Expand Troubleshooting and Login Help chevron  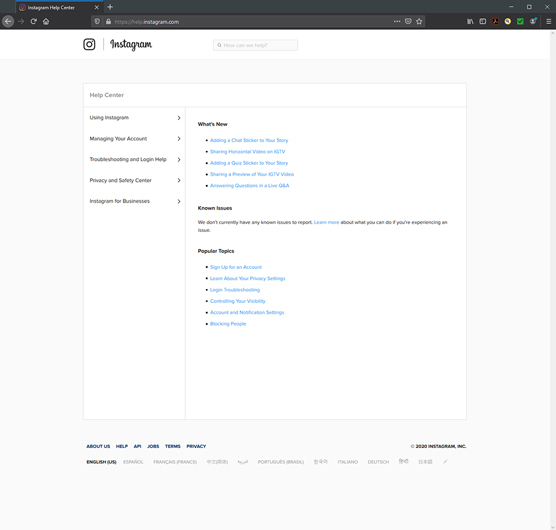[179, 160]
